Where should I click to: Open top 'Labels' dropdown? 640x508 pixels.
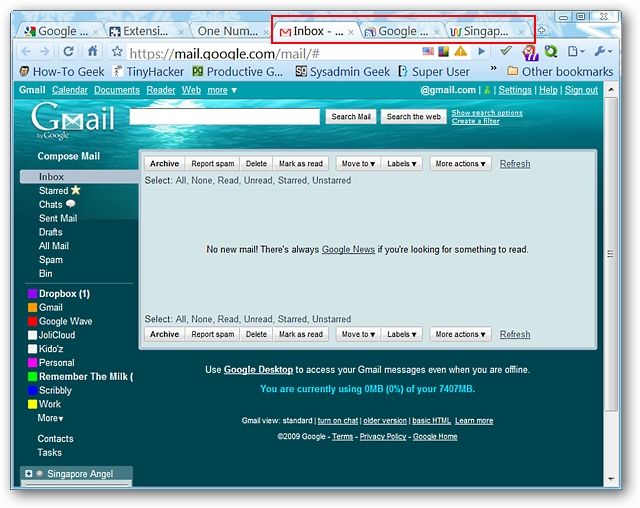pos(402,164)
